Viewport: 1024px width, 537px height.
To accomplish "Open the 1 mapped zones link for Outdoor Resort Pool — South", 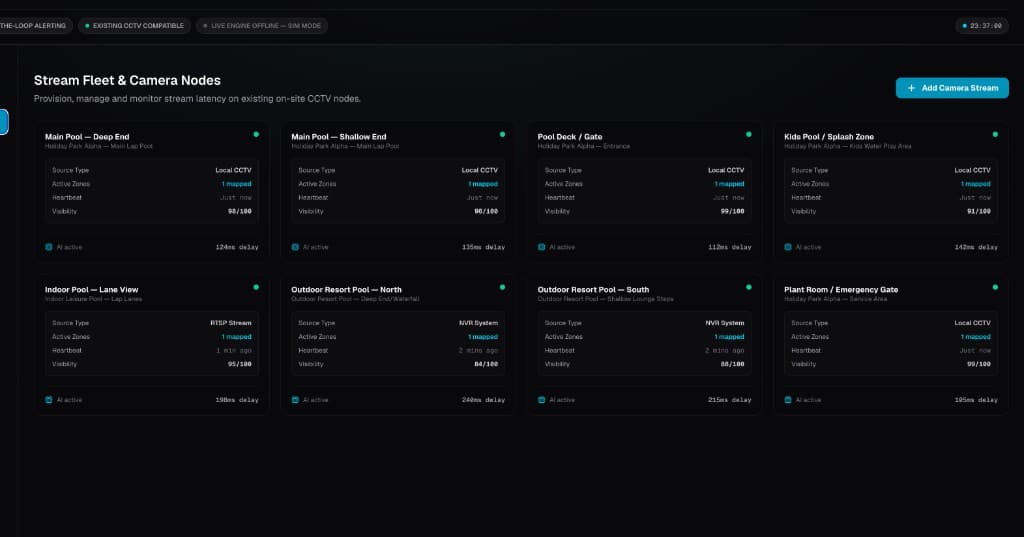I will (729, 337).
